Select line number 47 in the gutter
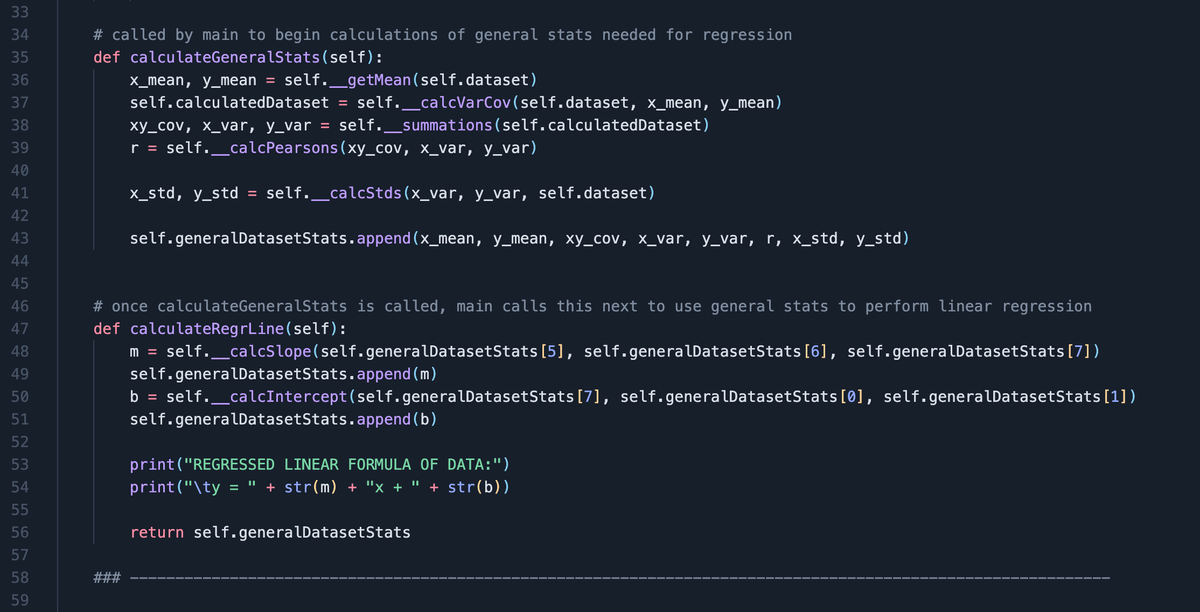 [x=20, y=328]
